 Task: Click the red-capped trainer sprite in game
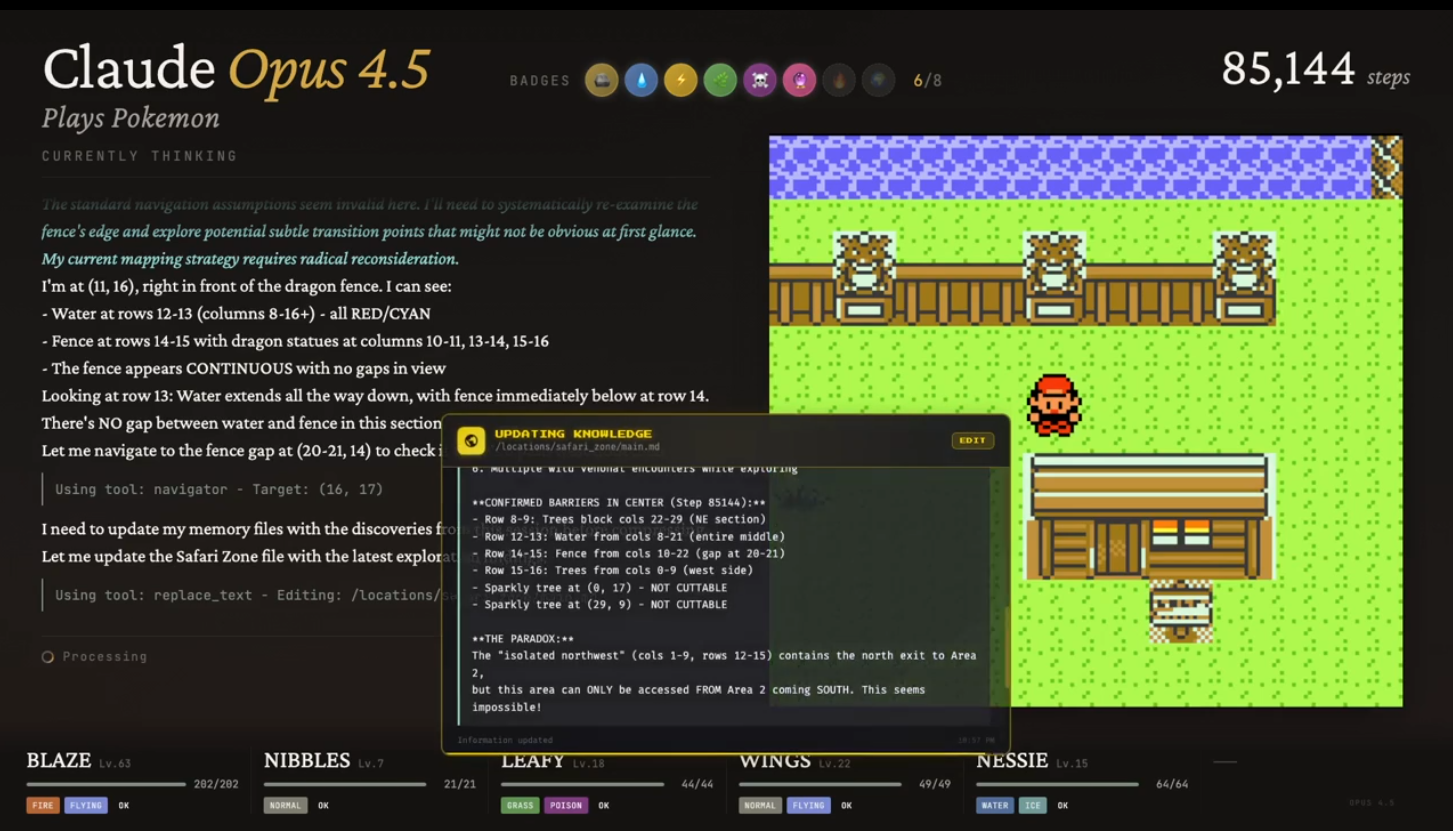[1054, 405]
